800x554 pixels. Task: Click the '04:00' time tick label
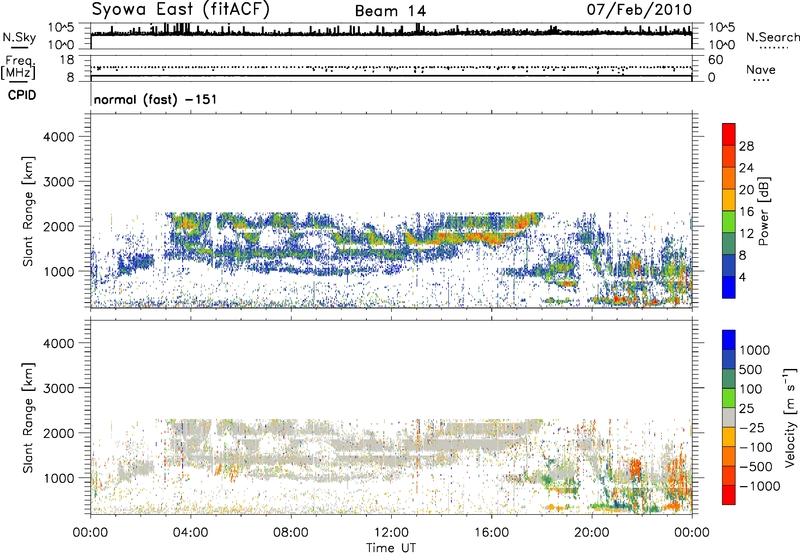click(190, 533)
